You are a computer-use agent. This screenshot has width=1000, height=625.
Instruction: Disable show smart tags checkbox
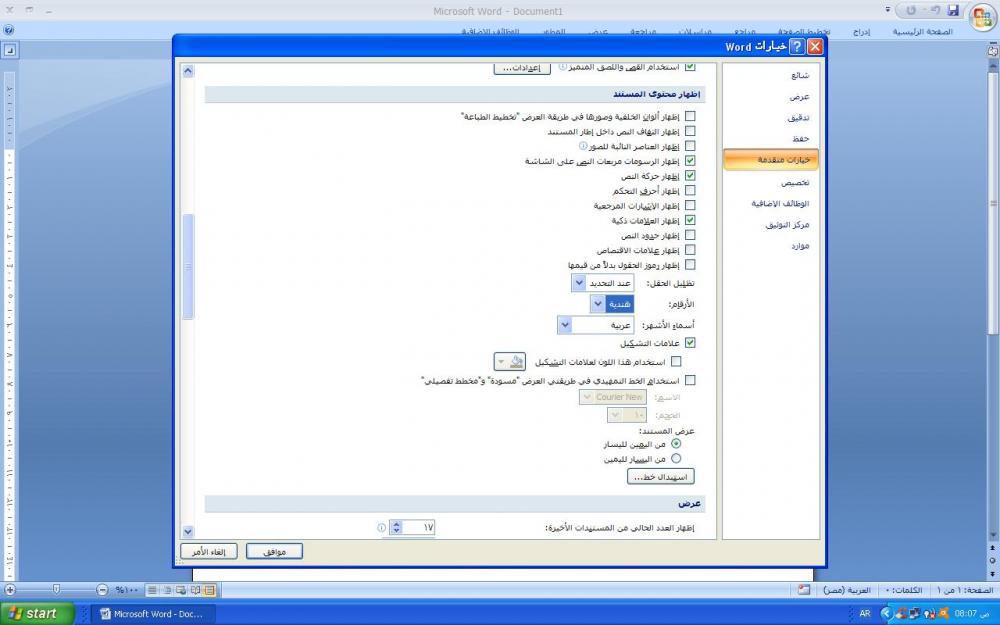(690, 220)
